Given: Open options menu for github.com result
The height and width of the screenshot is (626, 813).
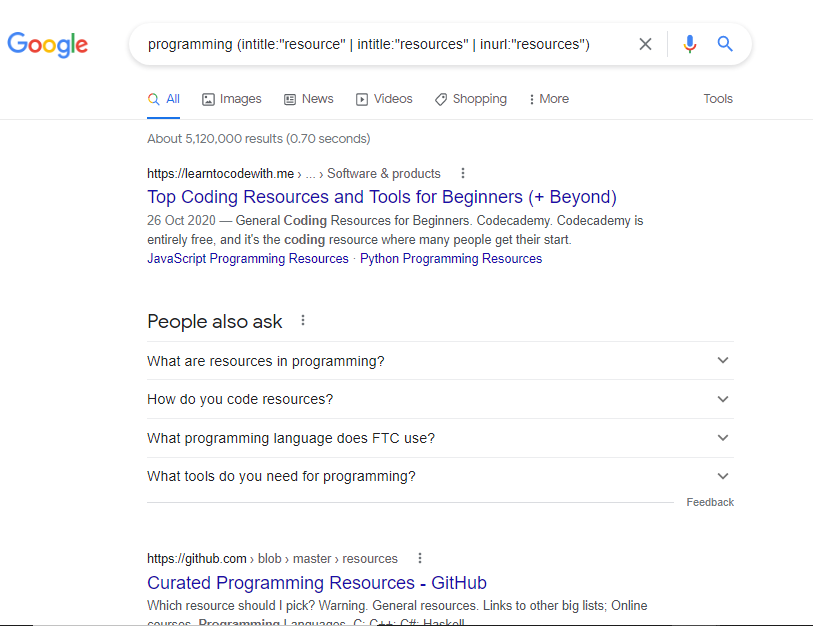Looking at the screenshot, I should (419, 558).
